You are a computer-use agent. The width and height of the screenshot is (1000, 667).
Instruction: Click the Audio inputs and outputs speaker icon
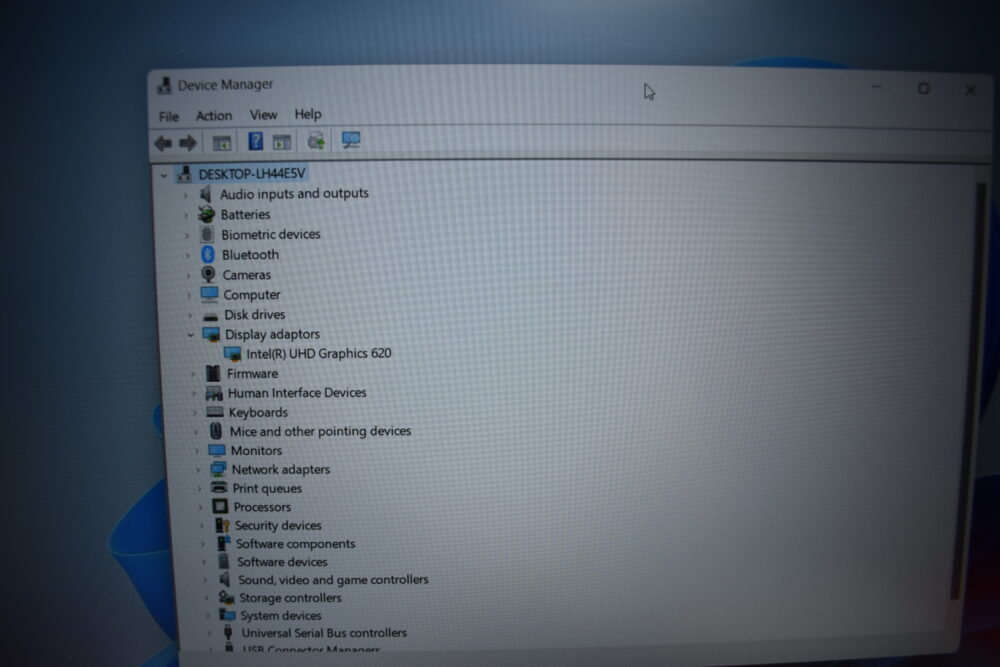tap(205, 194)
